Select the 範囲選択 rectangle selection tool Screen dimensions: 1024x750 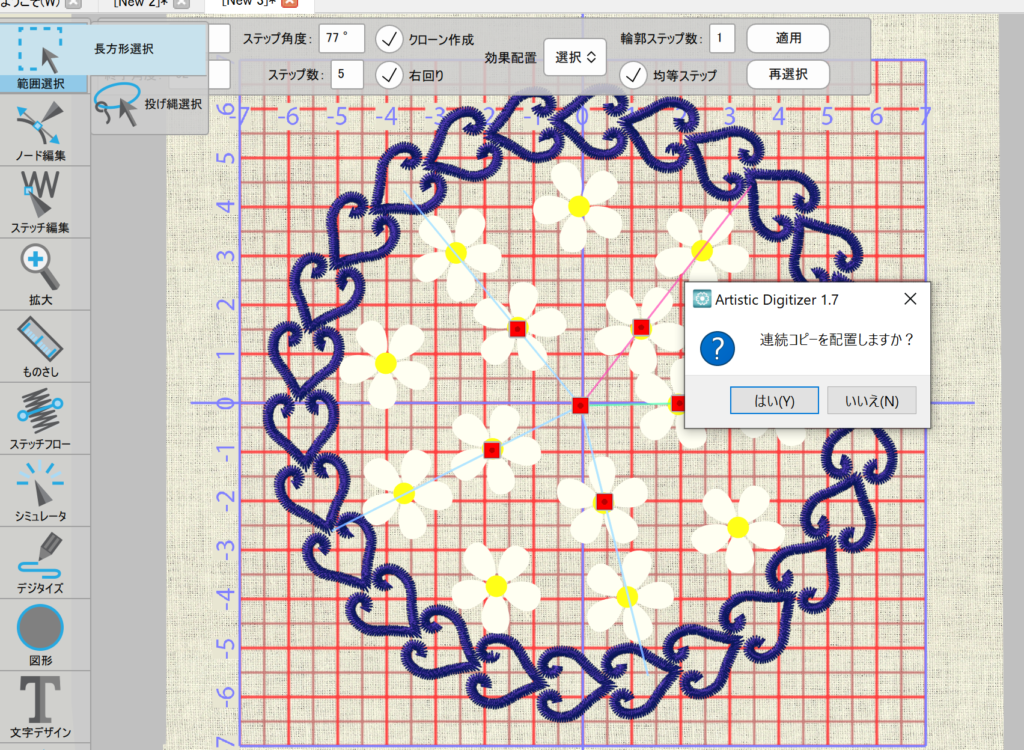click(x=41, y=53)
